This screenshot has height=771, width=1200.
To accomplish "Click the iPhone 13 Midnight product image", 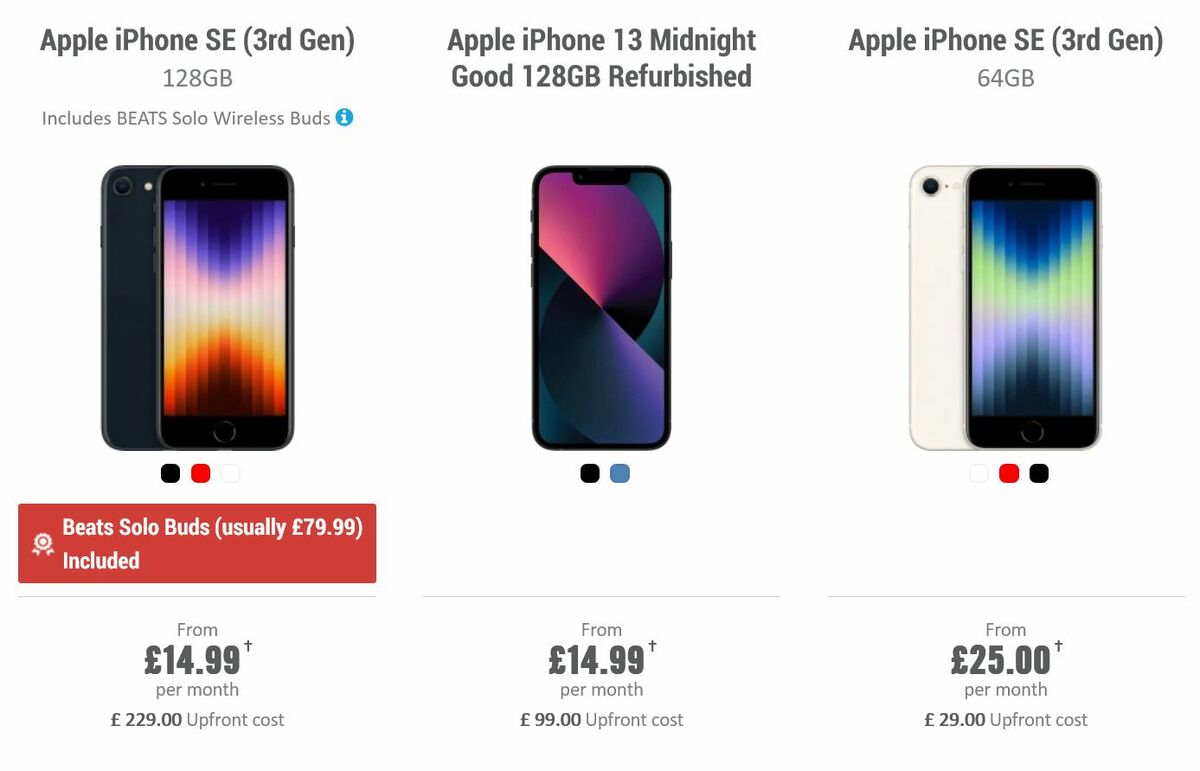I will click(x=601, y=305).
